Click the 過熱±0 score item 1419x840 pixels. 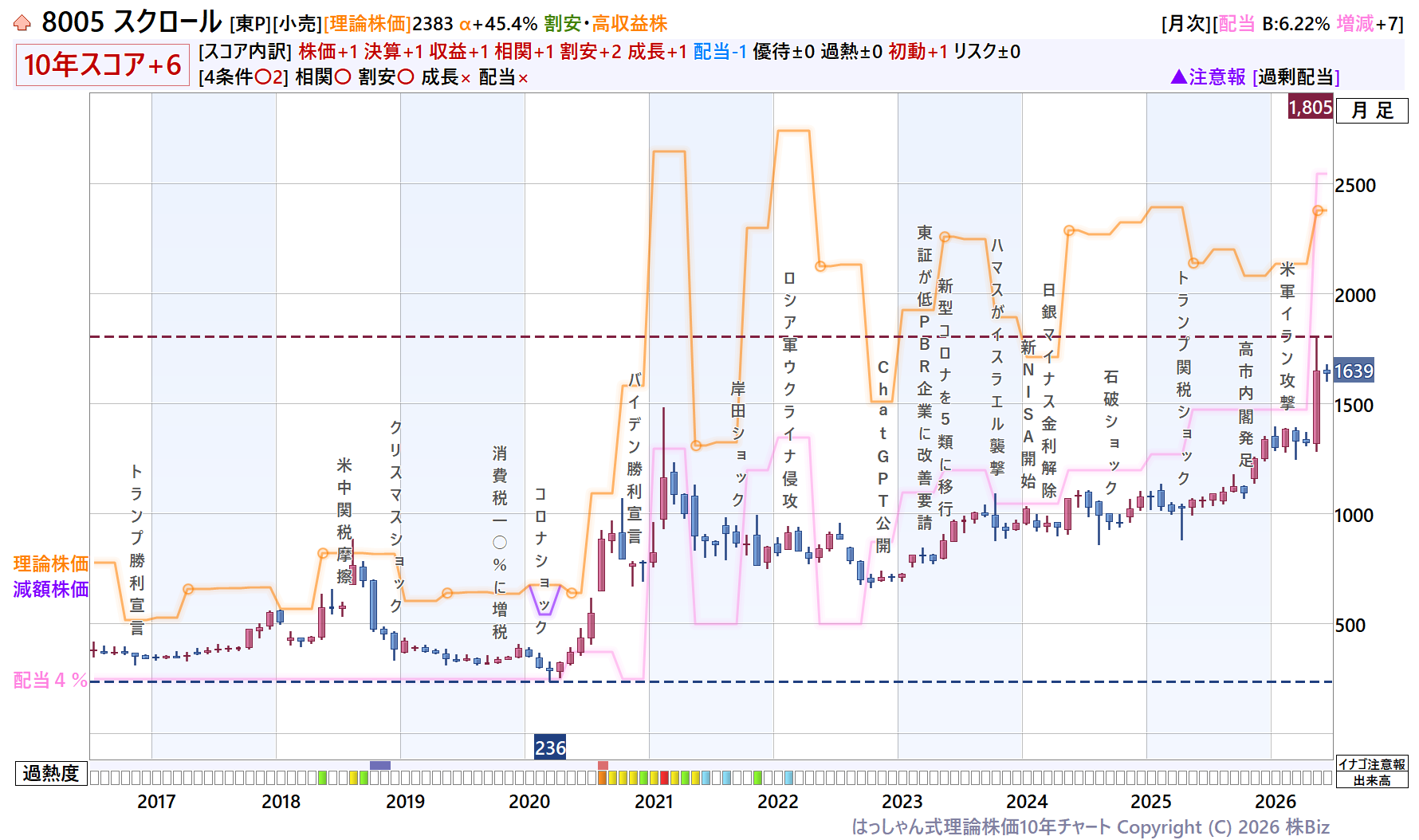point(851,52)
